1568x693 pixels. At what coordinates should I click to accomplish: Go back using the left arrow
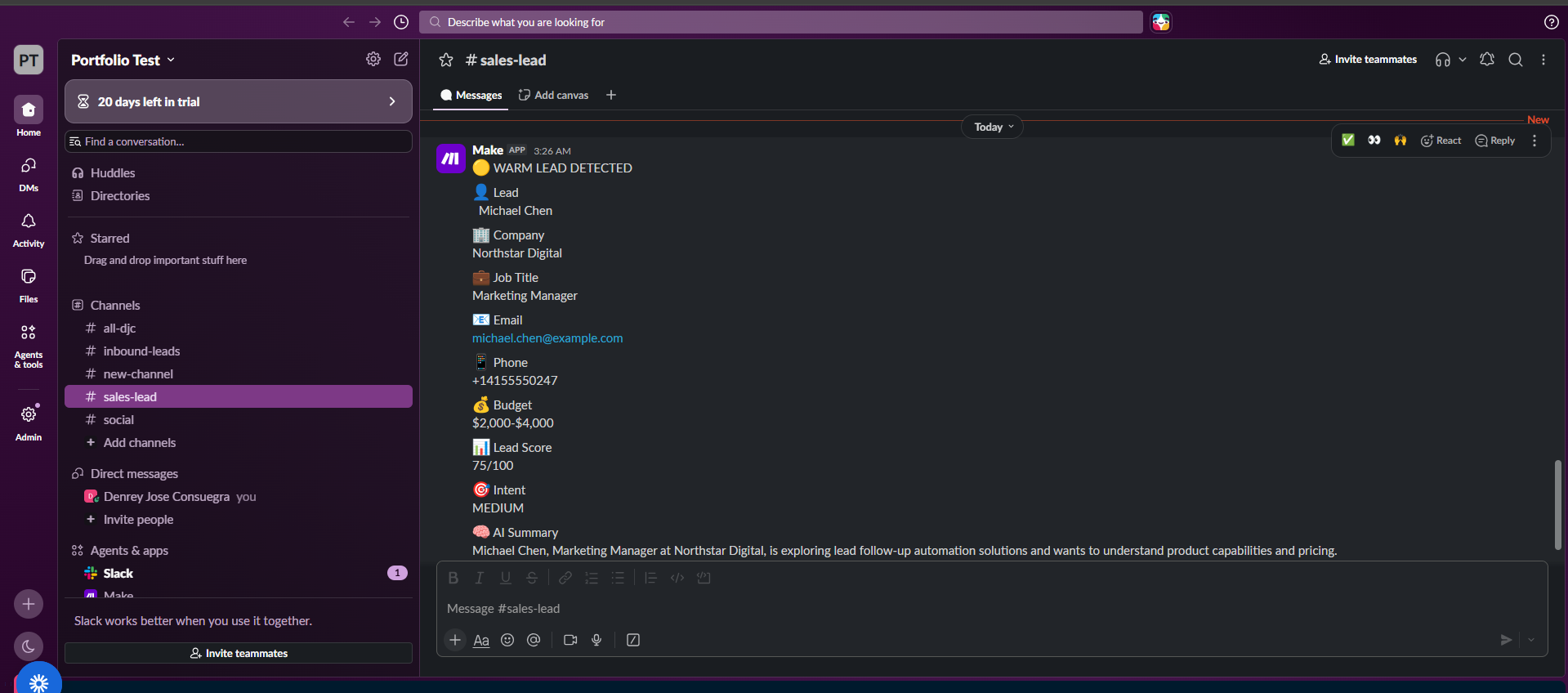[x=349, y=22]
